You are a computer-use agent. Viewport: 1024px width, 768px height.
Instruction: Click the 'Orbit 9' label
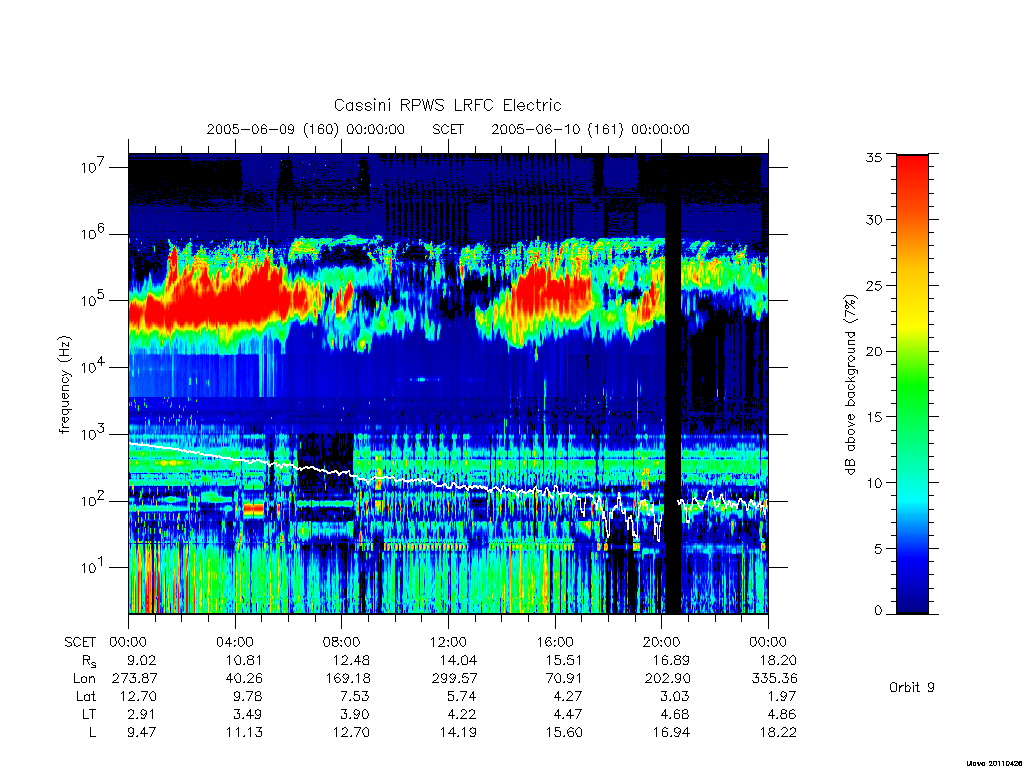pyautogui.click(x=912, y=687)
